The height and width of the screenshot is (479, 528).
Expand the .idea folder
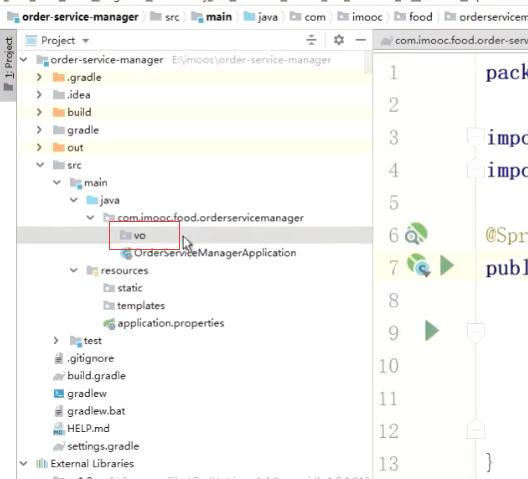pos(39,95)
